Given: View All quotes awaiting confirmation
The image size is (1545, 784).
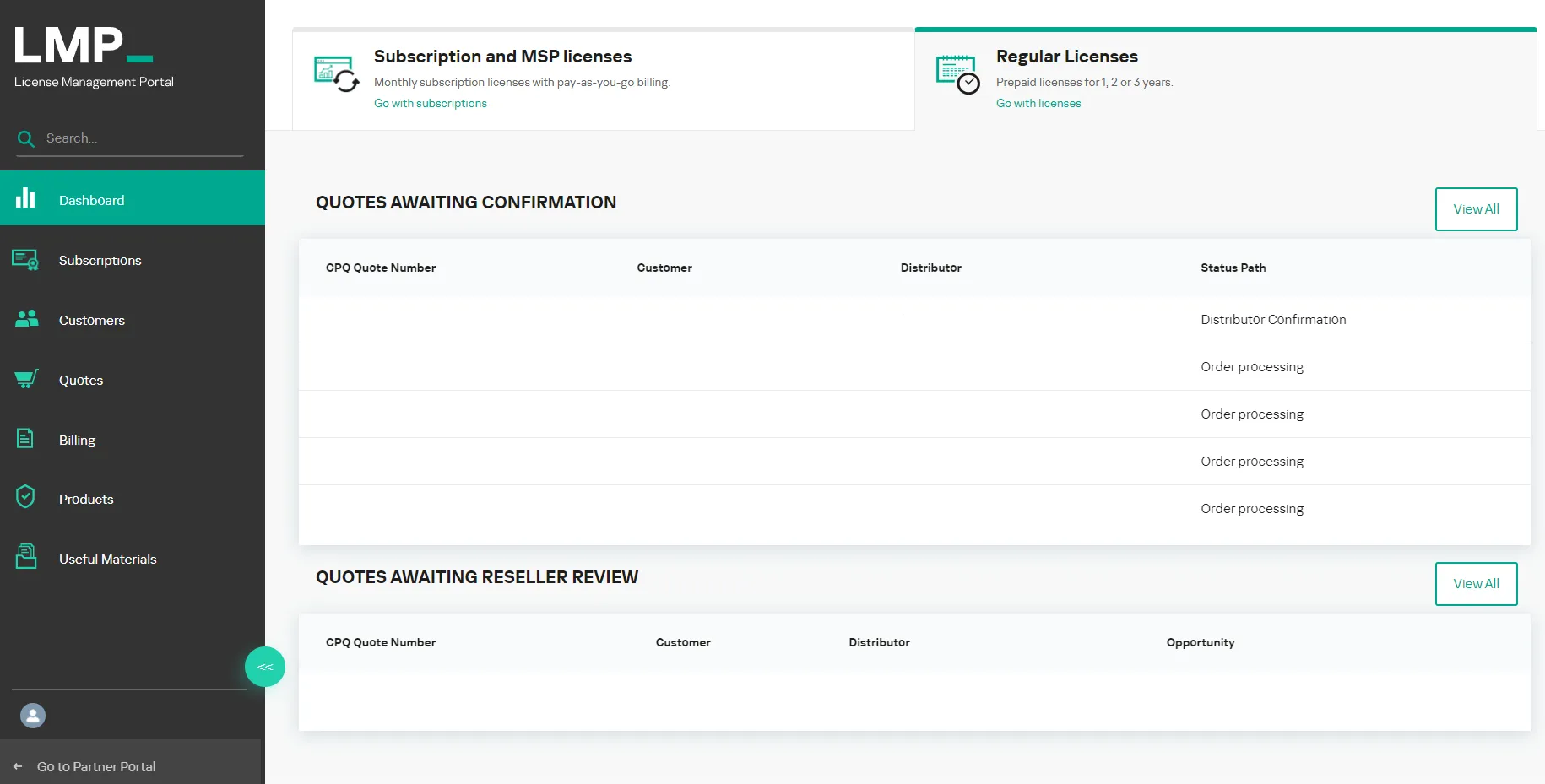Looking at the screenshot, I should pos(1476,208).
